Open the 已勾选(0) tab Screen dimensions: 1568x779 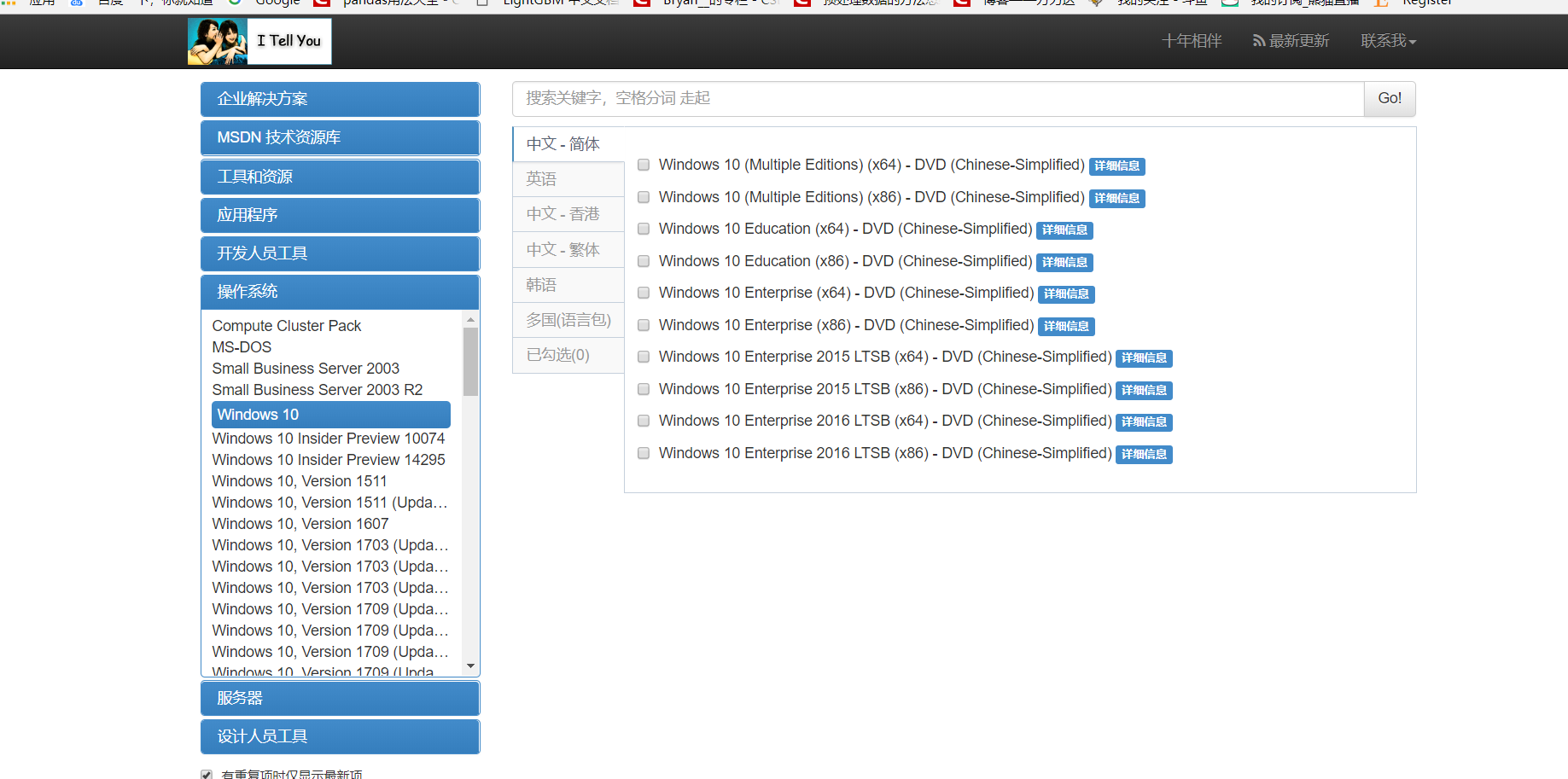click(568, 355)
